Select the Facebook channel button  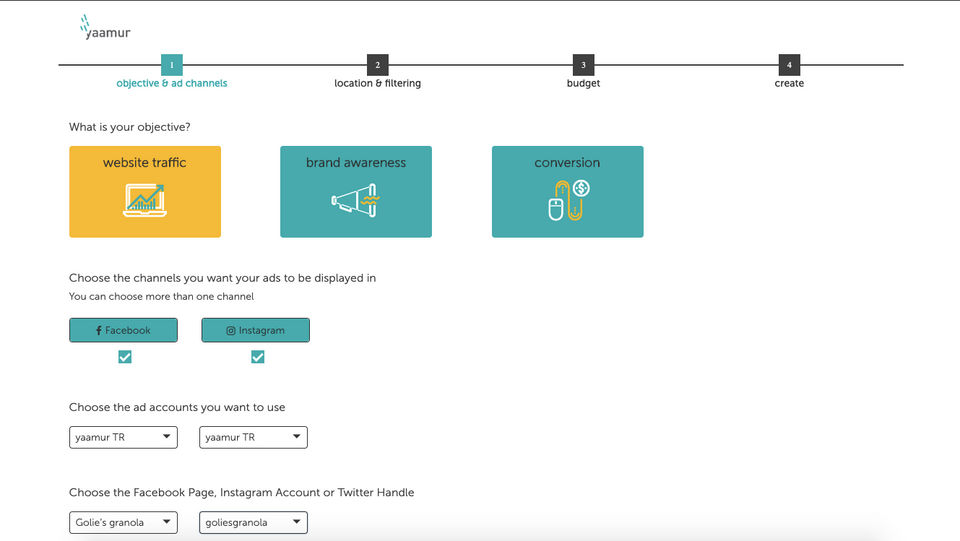pos(124,330)
